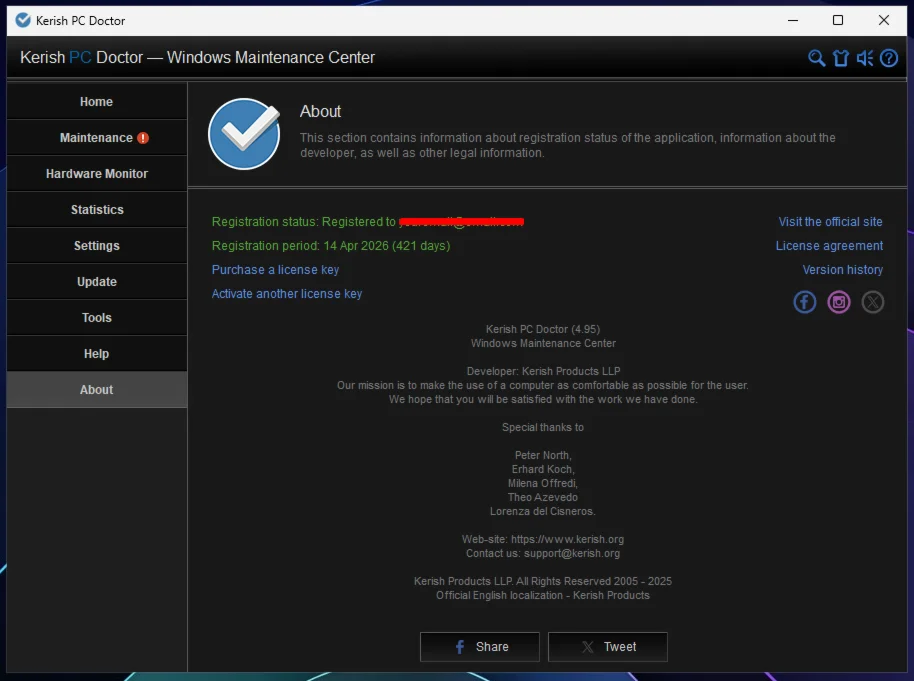Click the website URL https://www.kerish.org

coord(567,539)
